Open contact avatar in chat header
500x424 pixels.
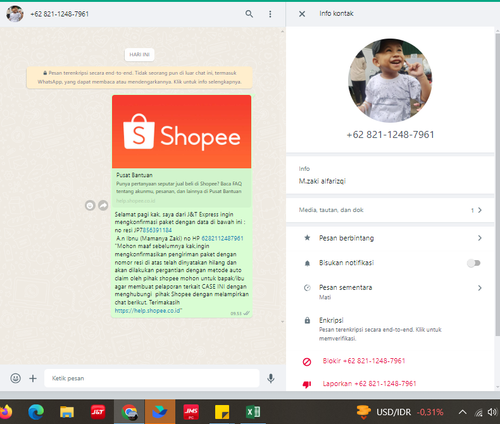click(x=15, y=14)
